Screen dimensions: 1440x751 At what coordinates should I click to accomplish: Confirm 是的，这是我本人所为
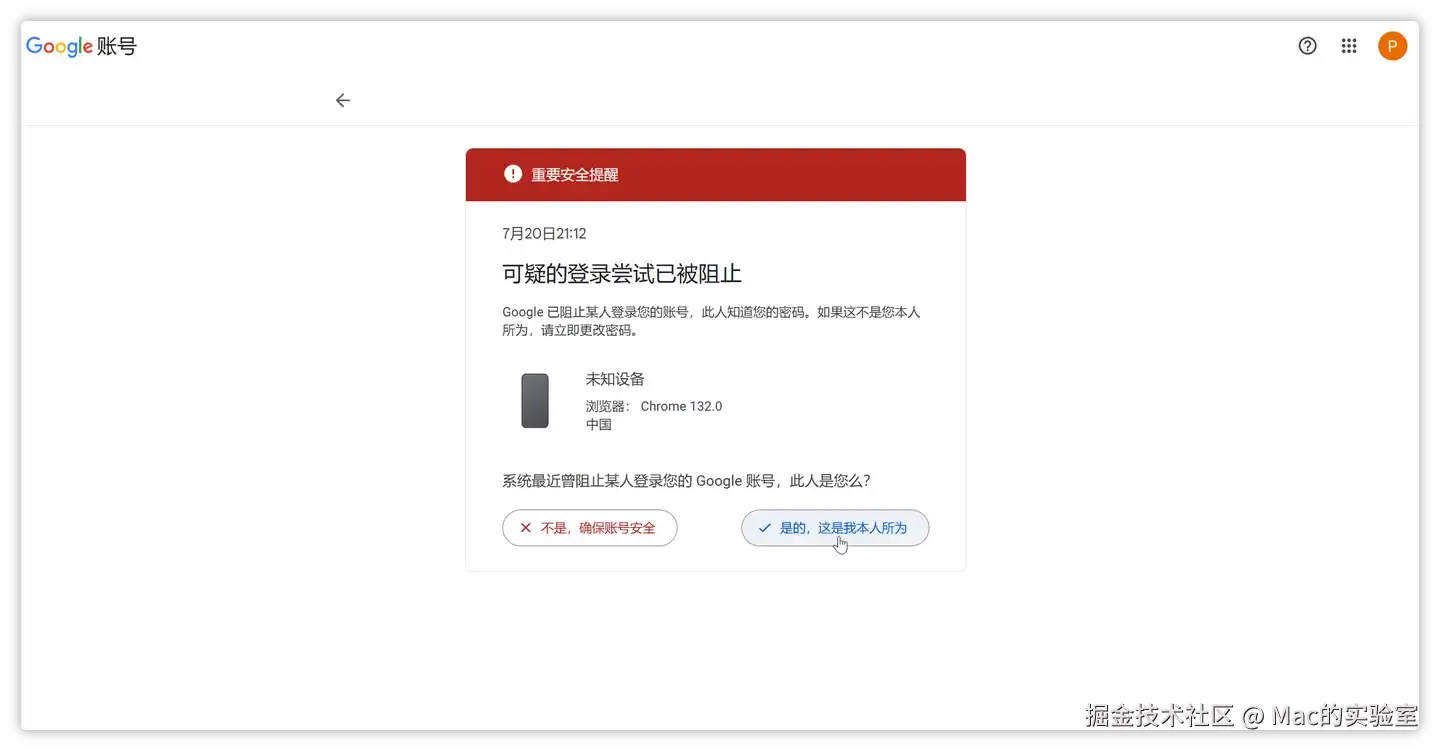click(x=835, y=528)
